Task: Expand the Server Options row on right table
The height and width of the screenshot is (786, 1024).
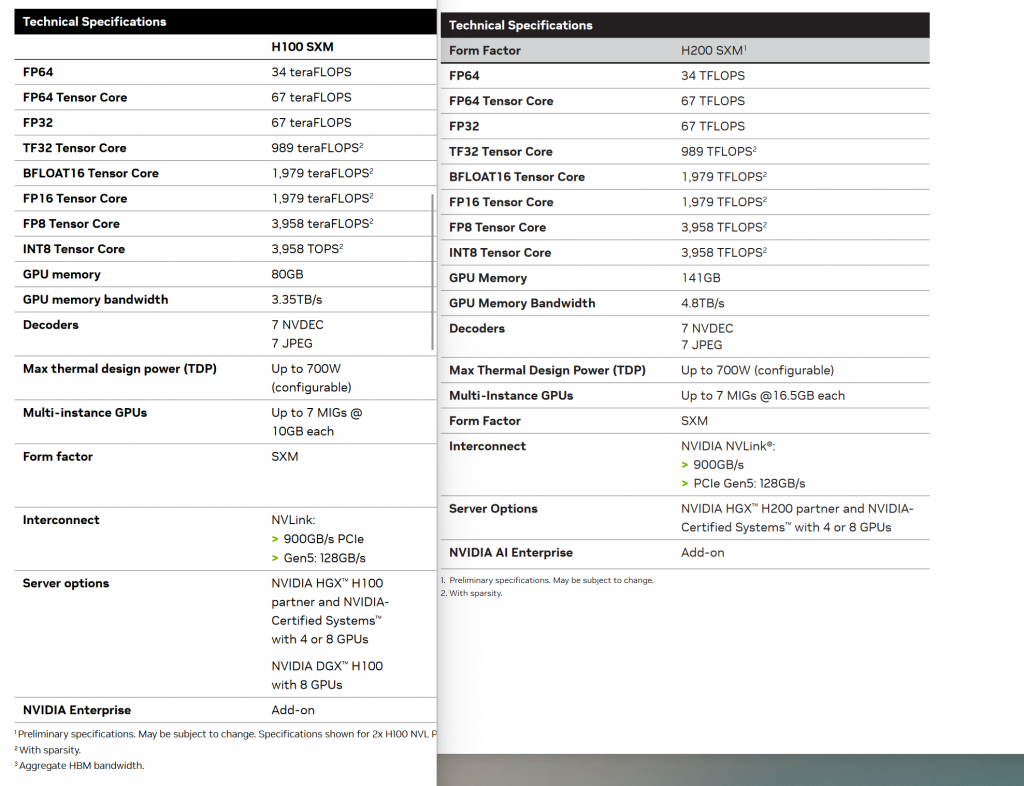Action: 494,509
